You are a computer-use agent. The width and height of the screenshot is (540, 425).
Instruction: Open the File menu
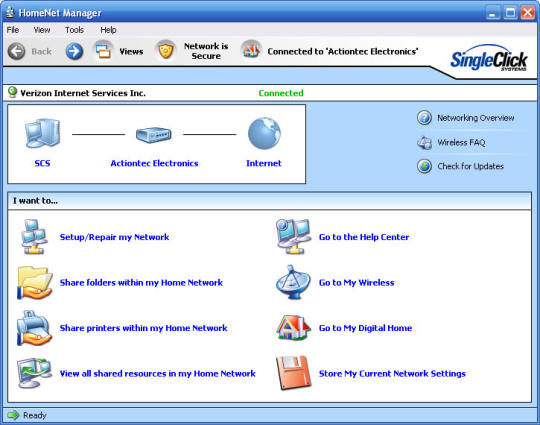tap(13, 30)
